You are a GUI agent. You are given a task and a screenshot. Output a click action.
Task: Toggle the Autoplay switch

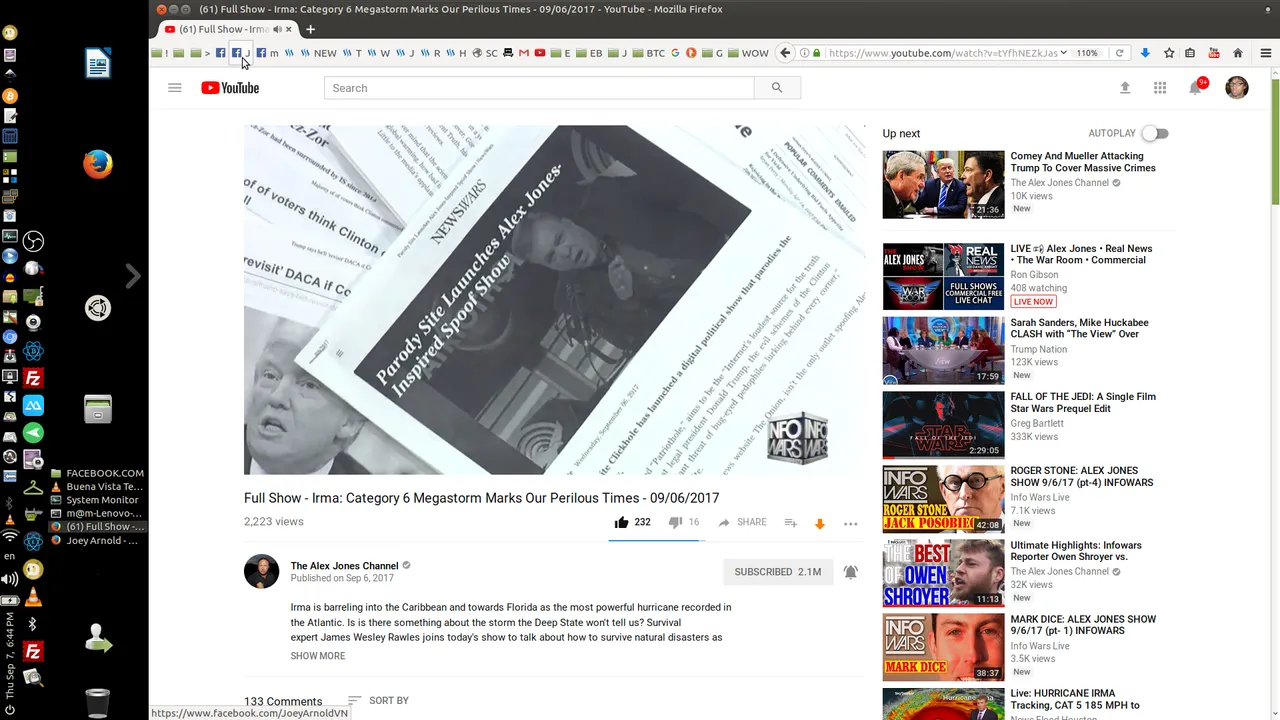1155,133
